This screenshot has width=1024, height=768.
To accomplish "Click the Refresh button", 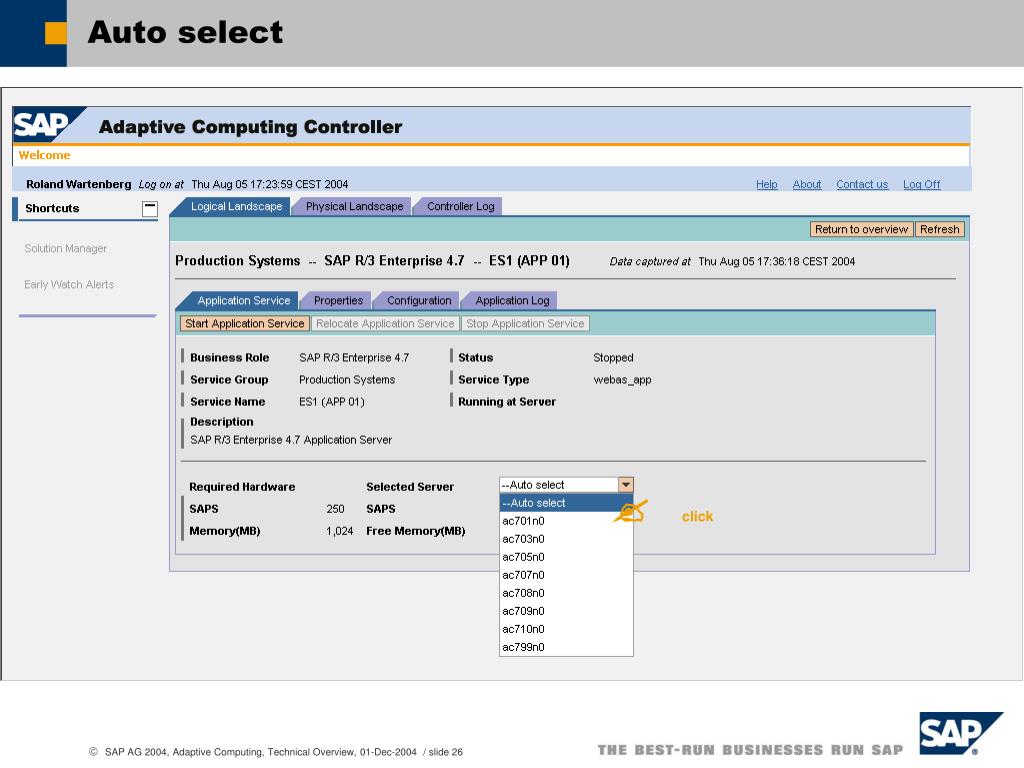I will tap(939, 229).
